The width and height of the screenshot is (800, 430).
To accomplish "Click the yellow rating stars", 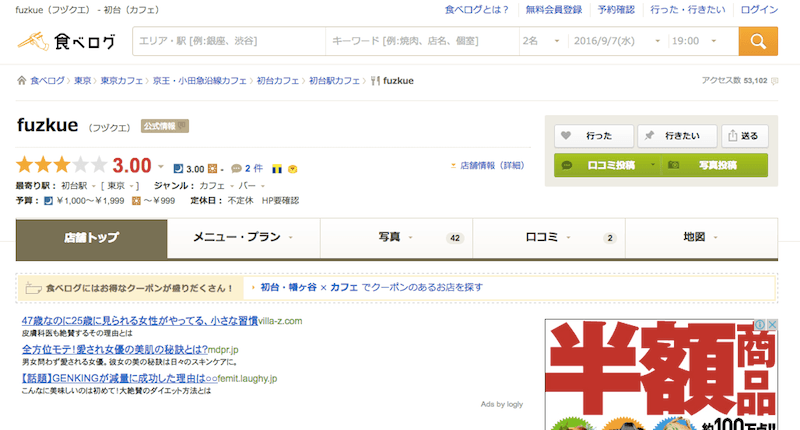I will coord(61,165).
